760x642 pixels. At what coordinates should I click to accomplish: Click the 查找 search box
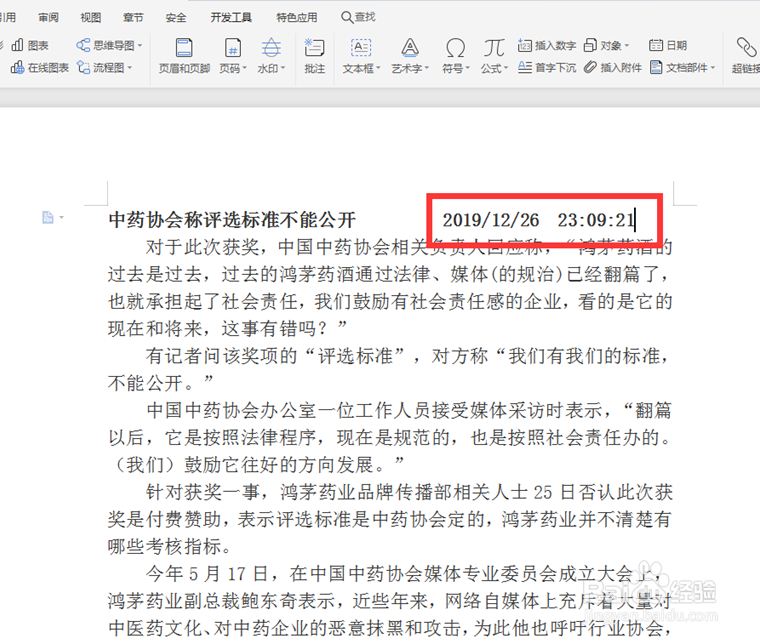click(358, 17)
